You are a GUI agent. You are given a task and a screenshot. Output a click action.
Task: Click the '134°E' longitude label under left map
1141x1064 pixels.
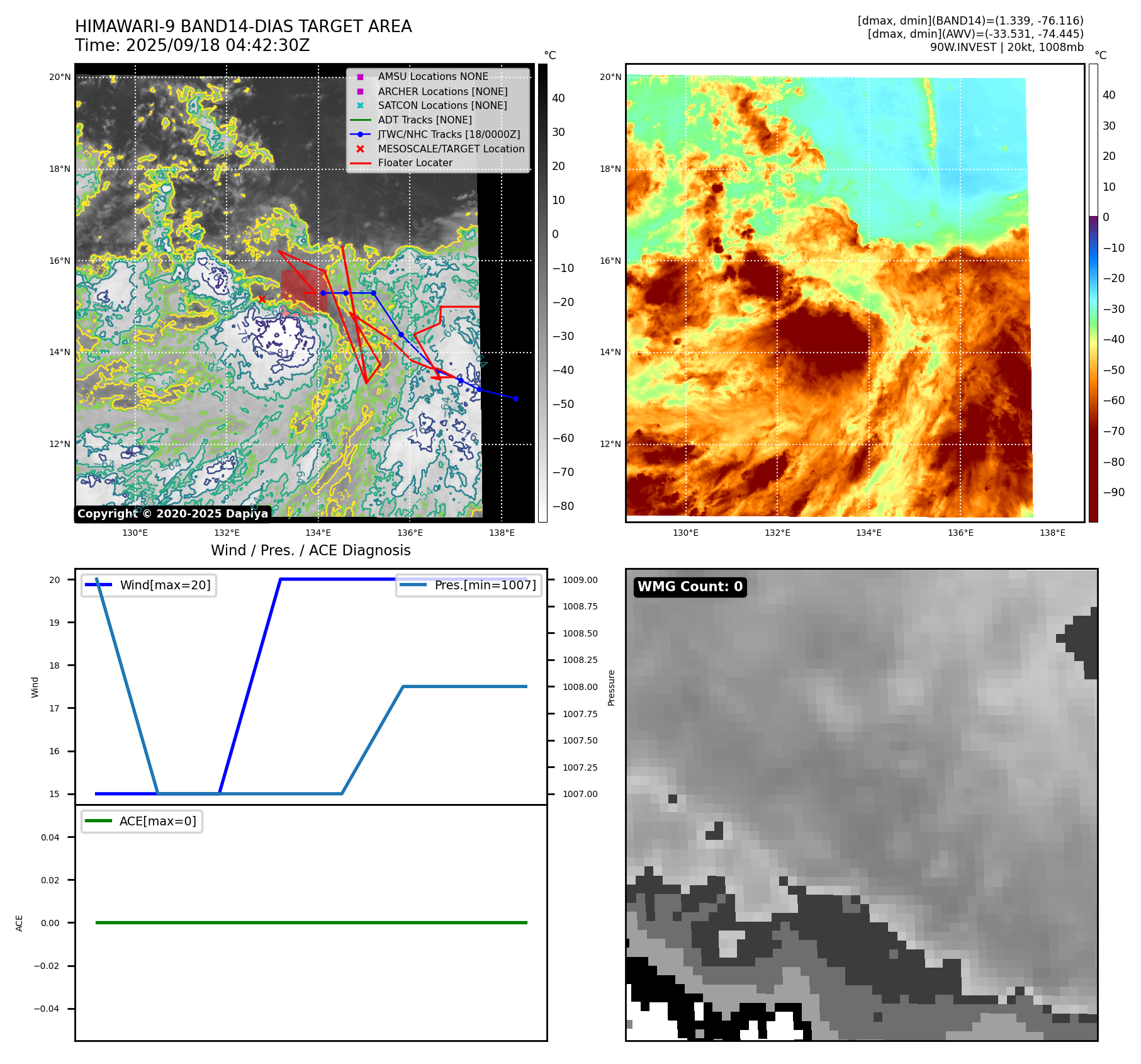coord(318,533)
